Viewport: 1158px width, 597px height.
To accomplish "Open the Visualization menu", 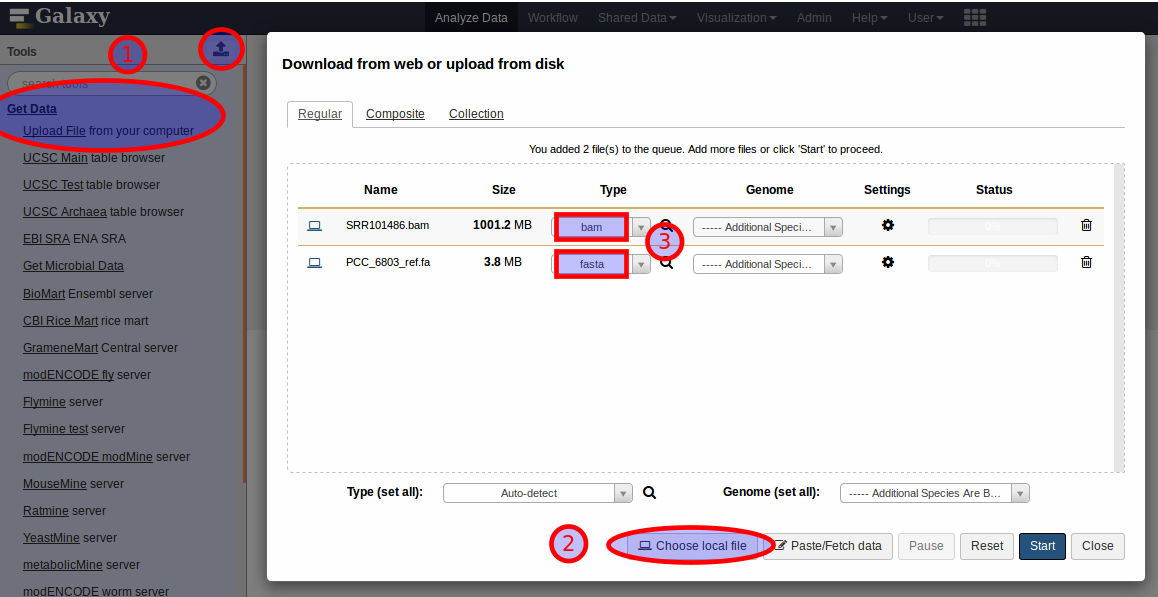I will point(736,18).
